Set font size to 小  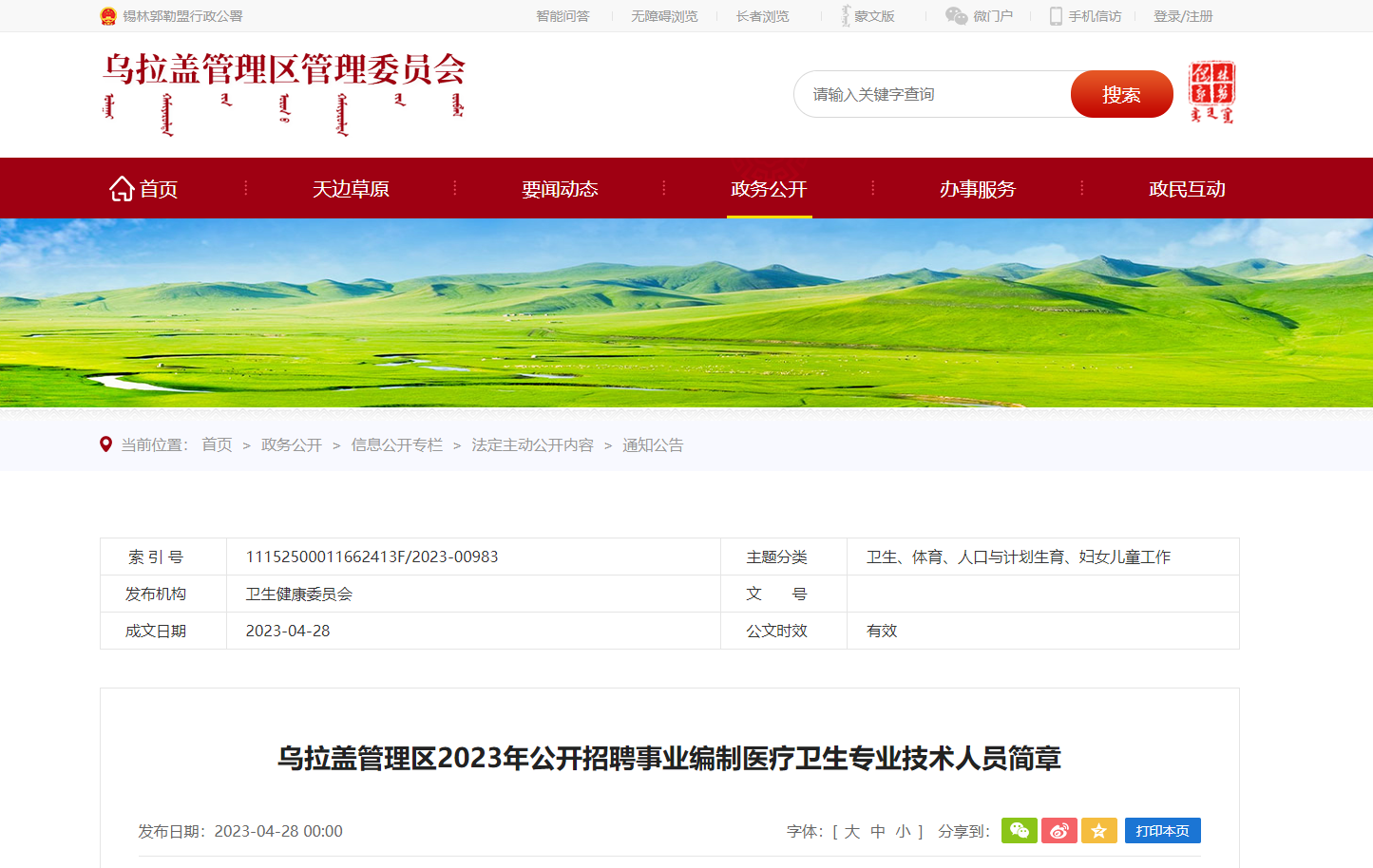click(x=903, y=831)
